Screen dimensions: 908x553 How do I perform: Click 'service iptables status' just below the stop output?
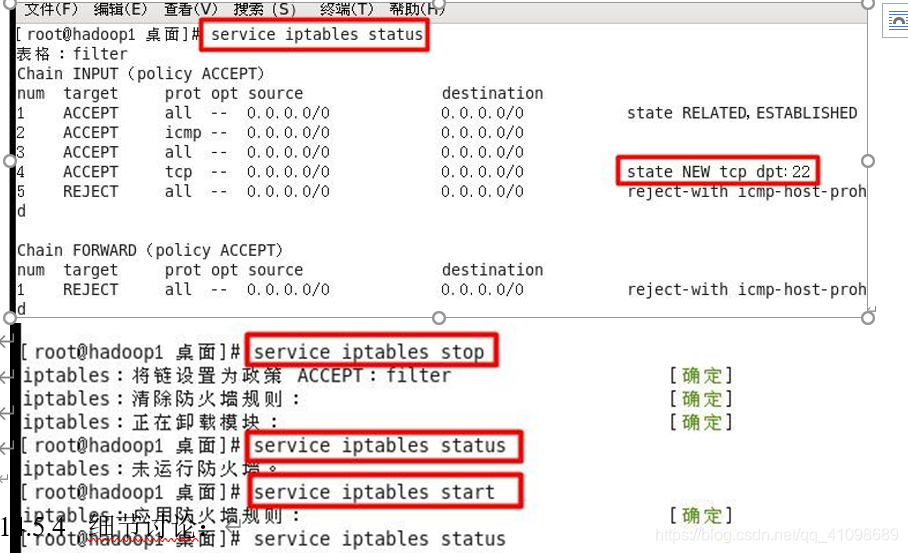point(379,445)
